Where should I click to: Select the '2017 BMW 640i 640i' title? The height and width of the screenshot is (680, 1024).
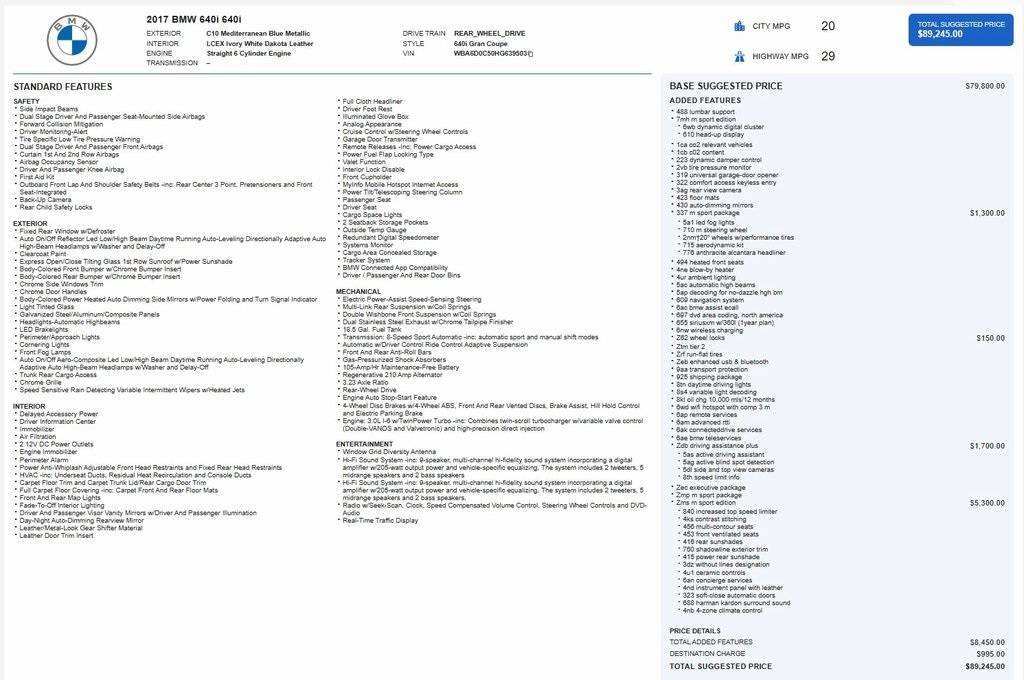(x=194, y=20)
